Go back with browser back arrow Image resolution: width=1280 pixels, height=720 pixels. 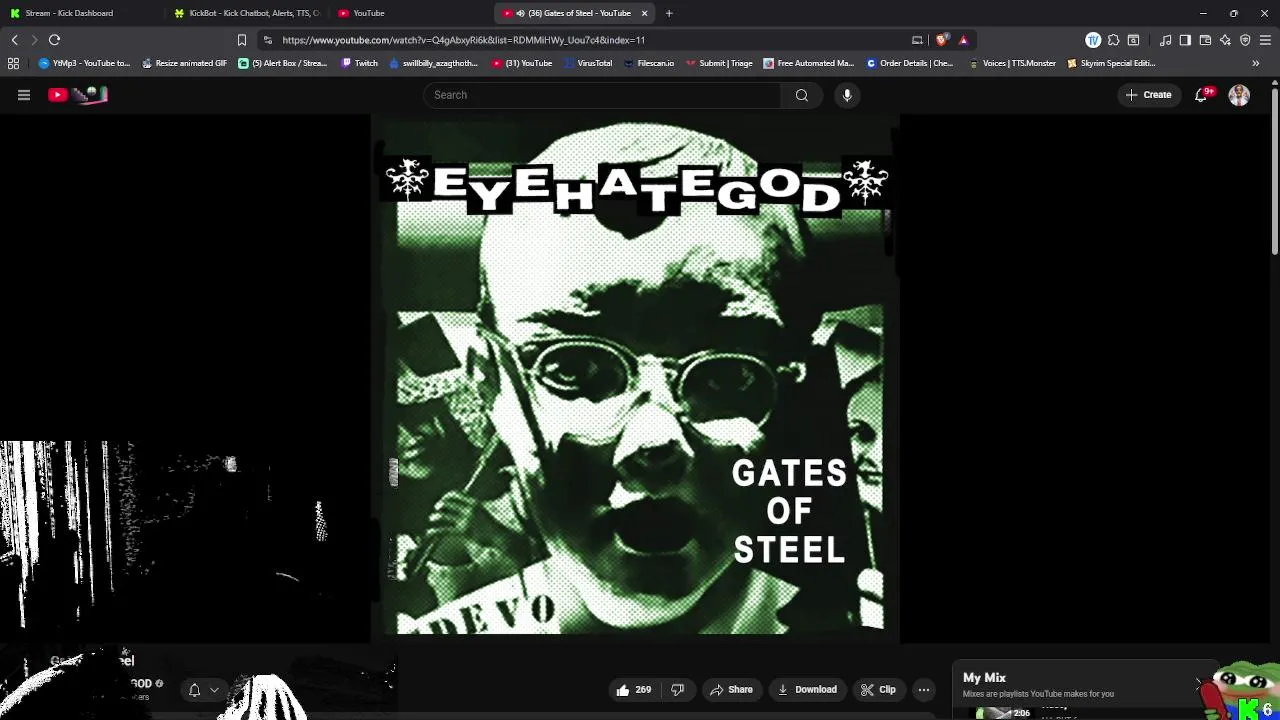coord(14,40)
